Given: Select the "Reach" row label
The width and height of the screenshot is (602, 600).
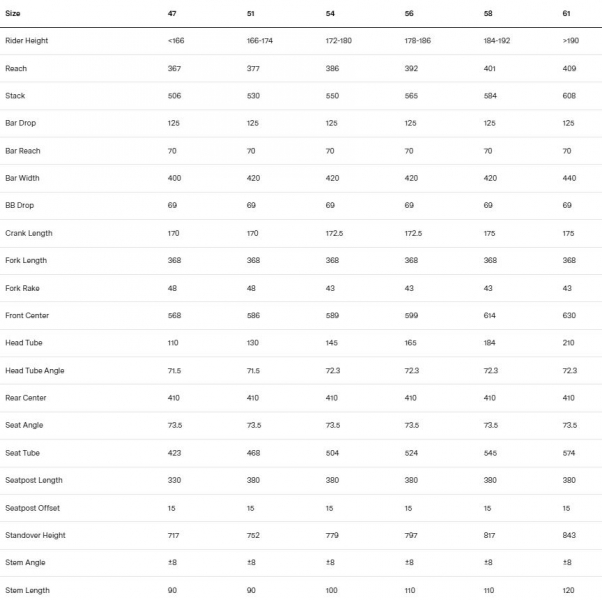Looking at the screenshot, I should (16, 68).
